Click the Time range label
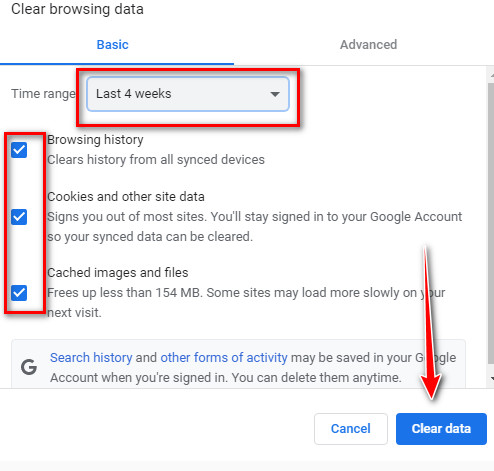Screen dimensions: 494x471 coord(44,94)
